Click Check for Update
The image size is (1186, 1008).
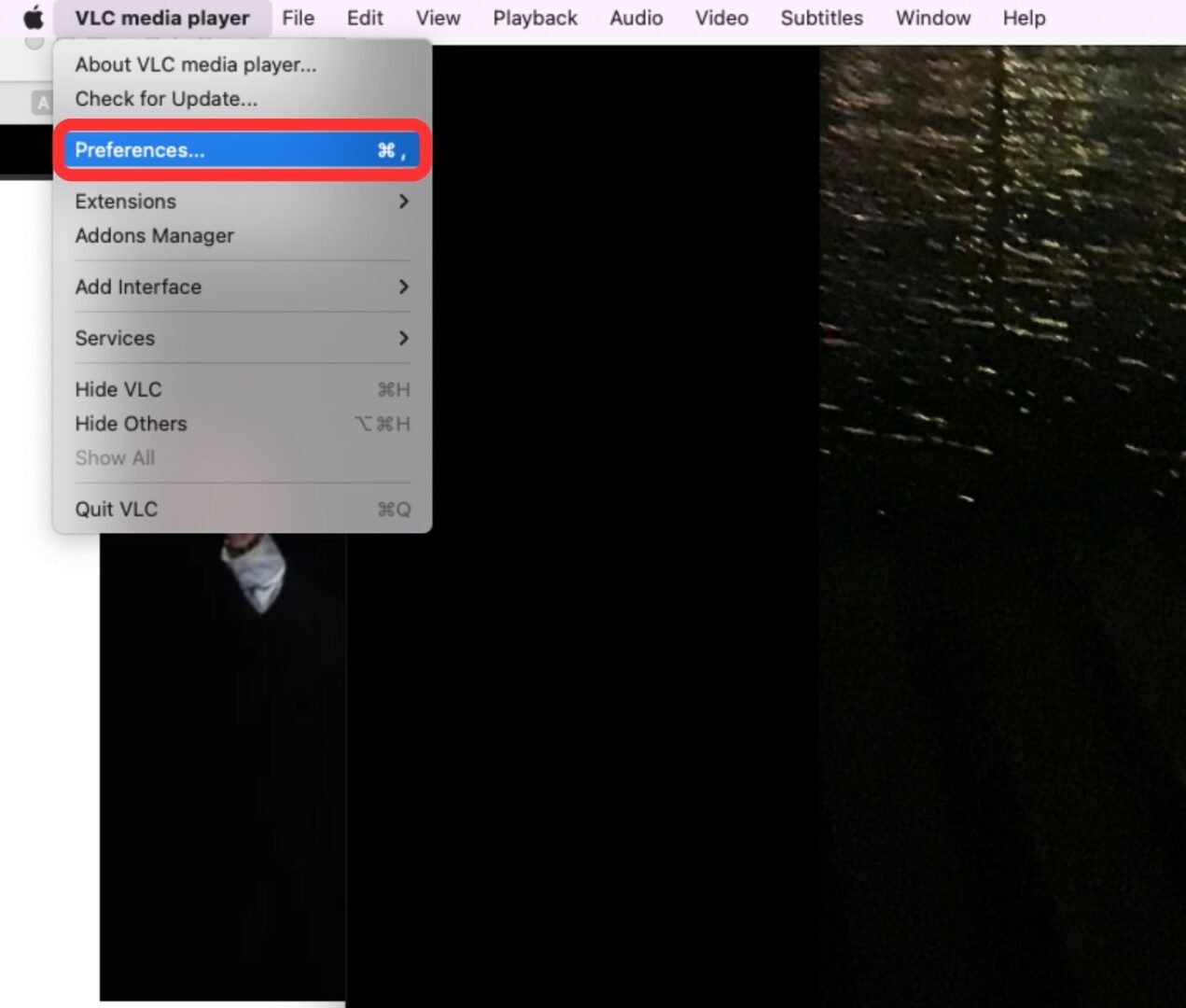point(166,98)
